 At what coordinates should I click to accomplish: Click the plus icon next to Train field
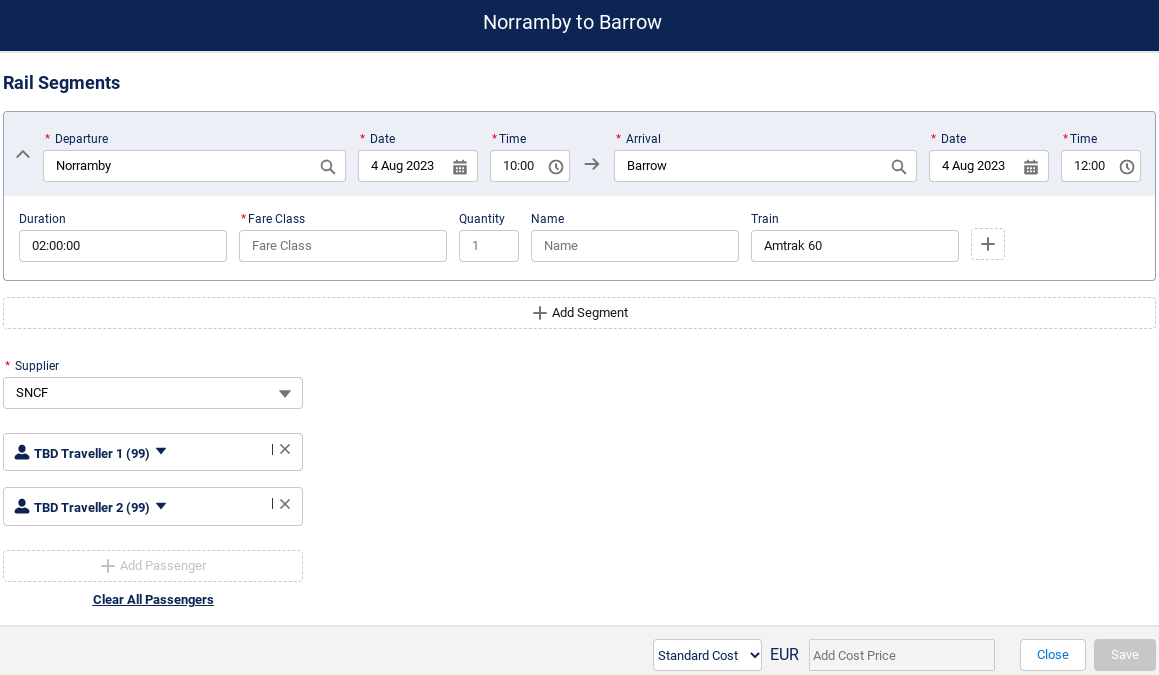987,245
